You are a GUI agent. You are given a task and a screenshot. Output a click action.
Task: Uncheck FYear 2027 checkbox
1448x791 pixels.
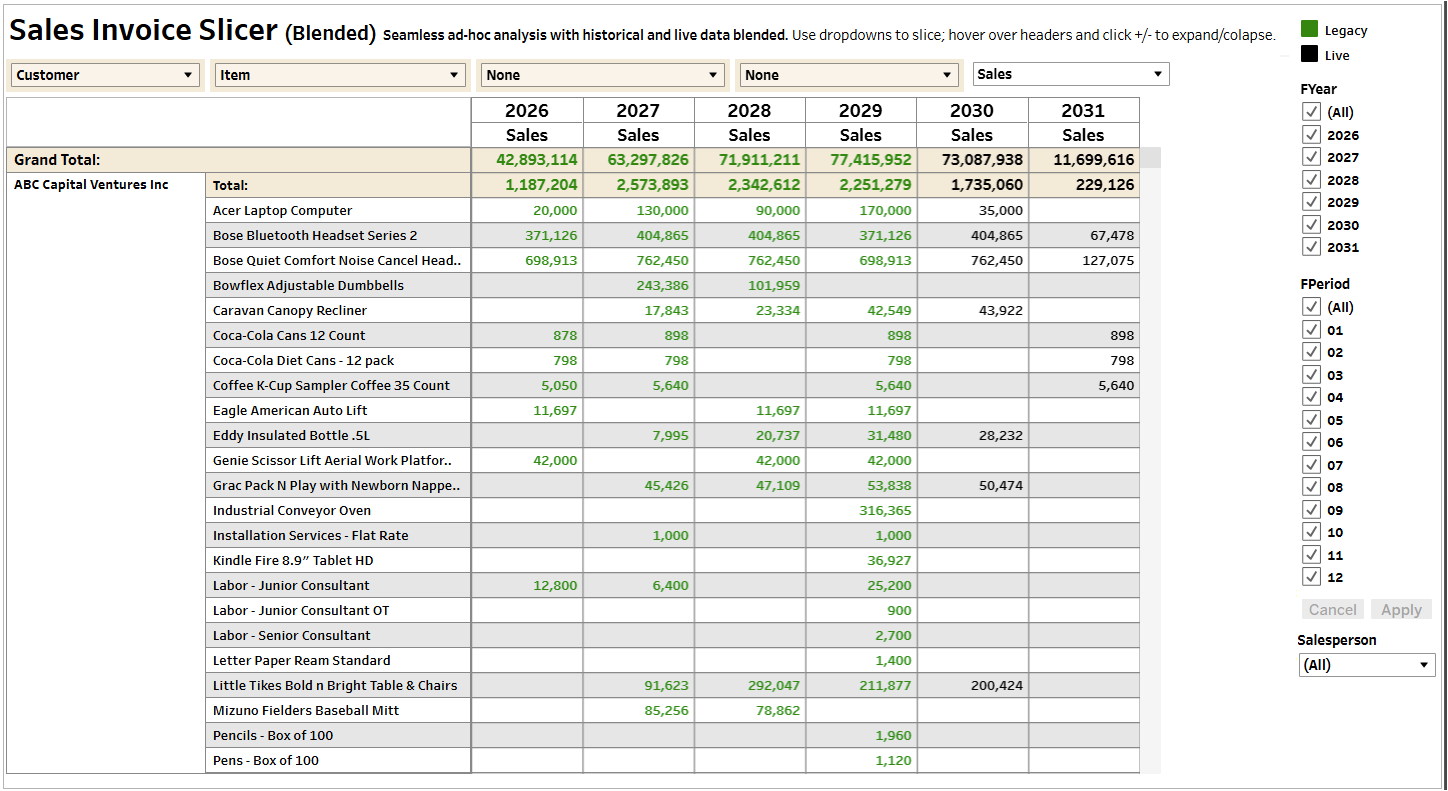[1312, 157]
